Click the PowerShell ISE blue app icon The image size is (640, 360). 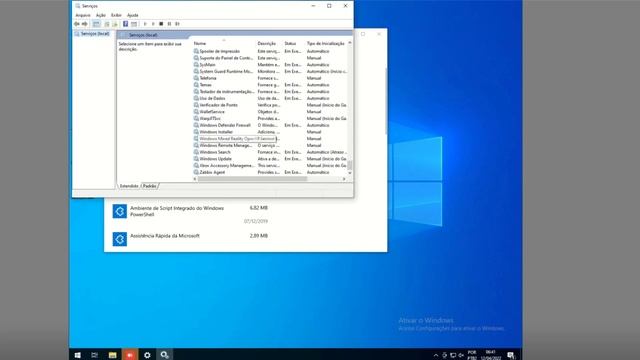(x=120, y=211)
